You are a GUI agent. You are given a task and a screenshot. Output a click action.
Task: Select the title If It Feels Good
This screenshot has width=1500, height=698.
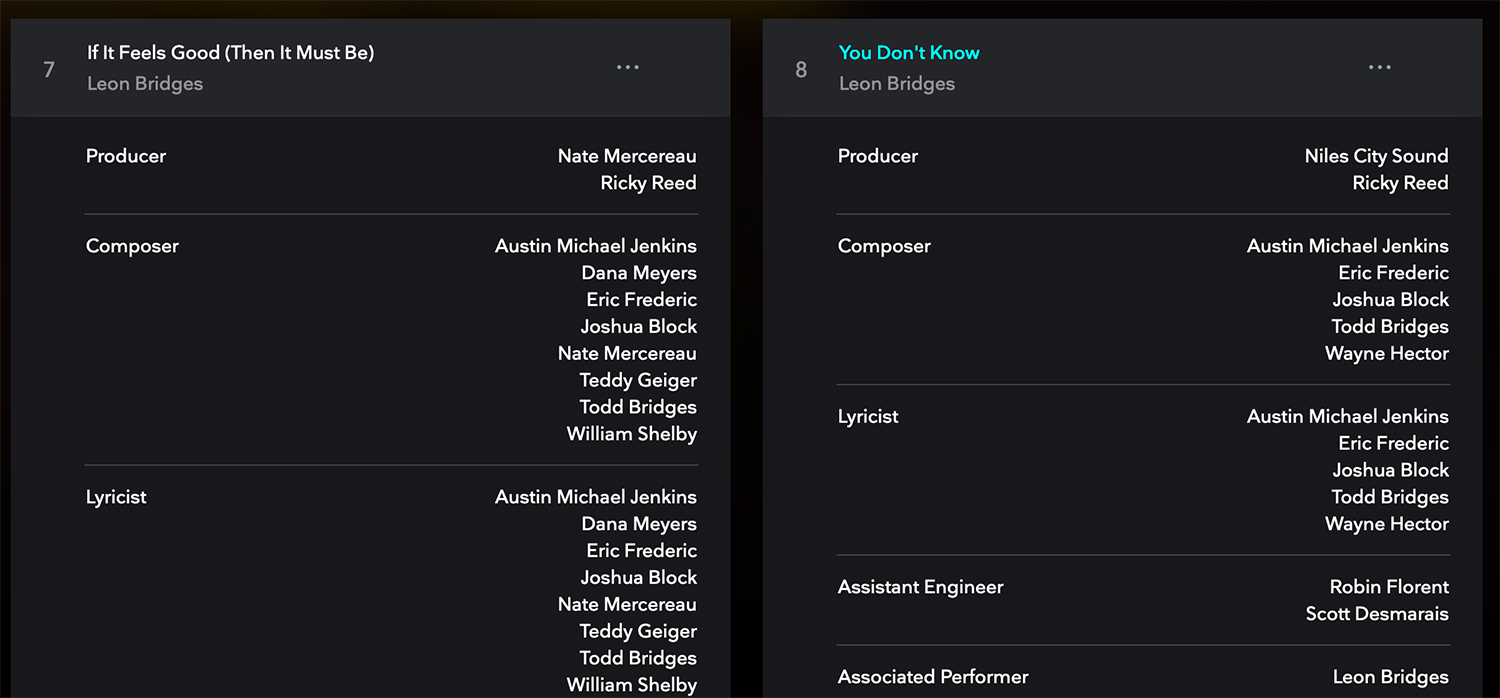(230, 52)
